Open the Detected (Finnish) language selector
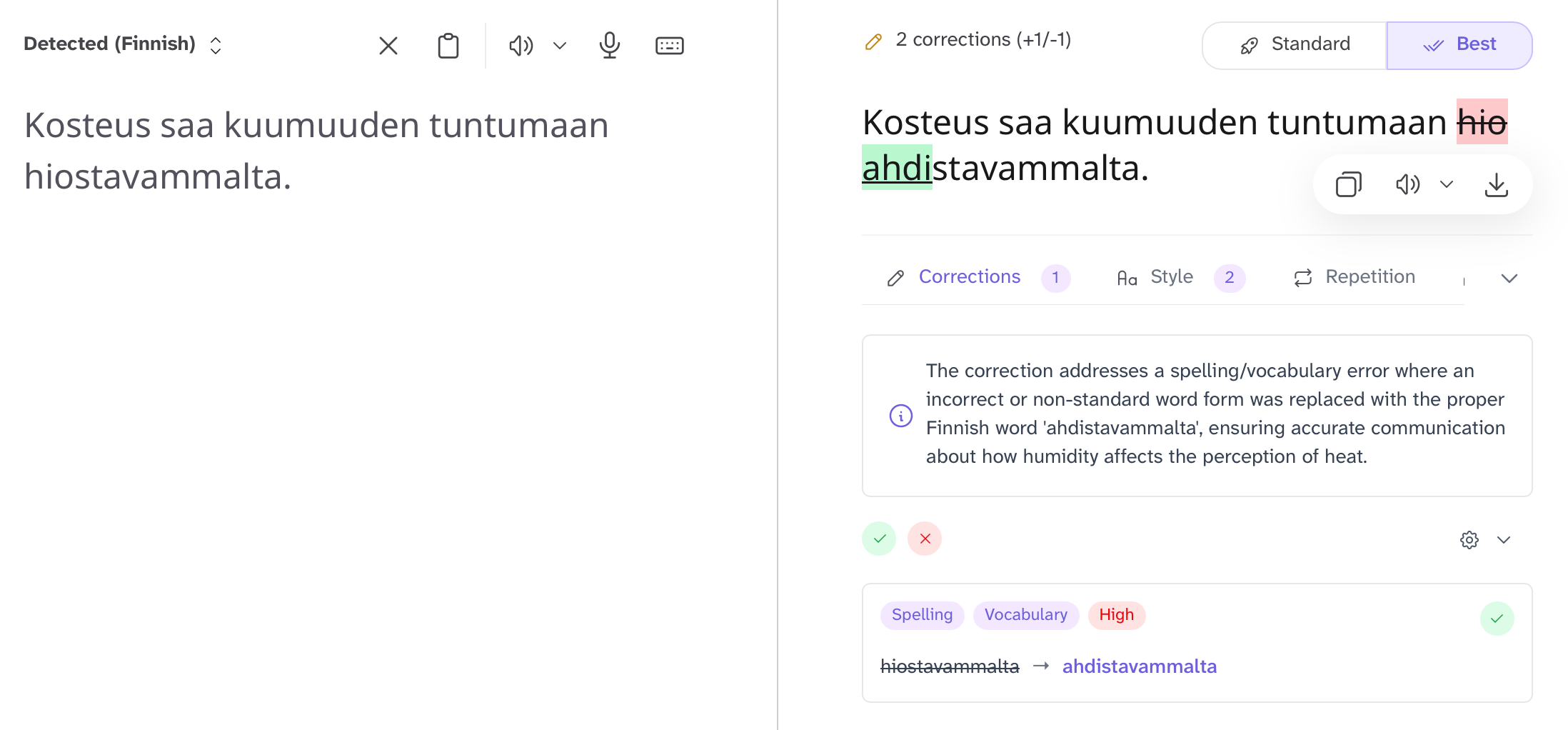 (123, 44)
